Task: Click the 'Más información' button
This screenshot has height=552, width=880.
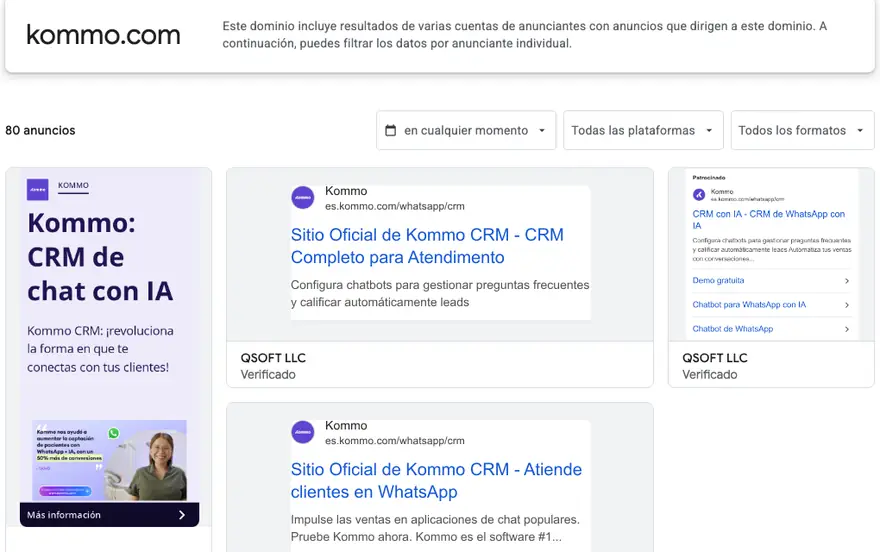Action: click(109, 514)
